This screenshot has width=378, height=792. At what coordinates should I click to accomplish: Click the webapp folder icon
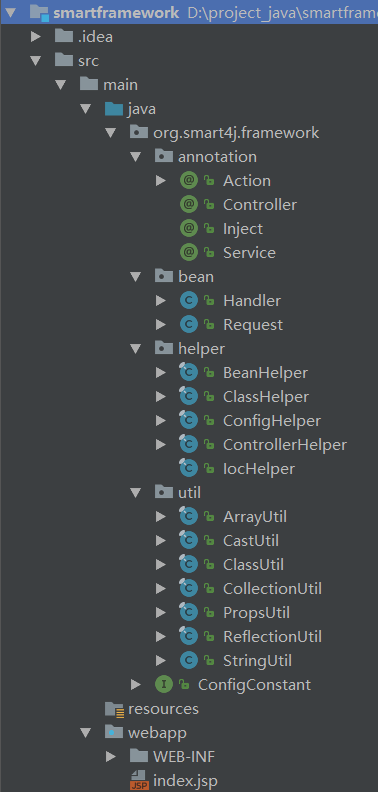(x=114, y=732)
